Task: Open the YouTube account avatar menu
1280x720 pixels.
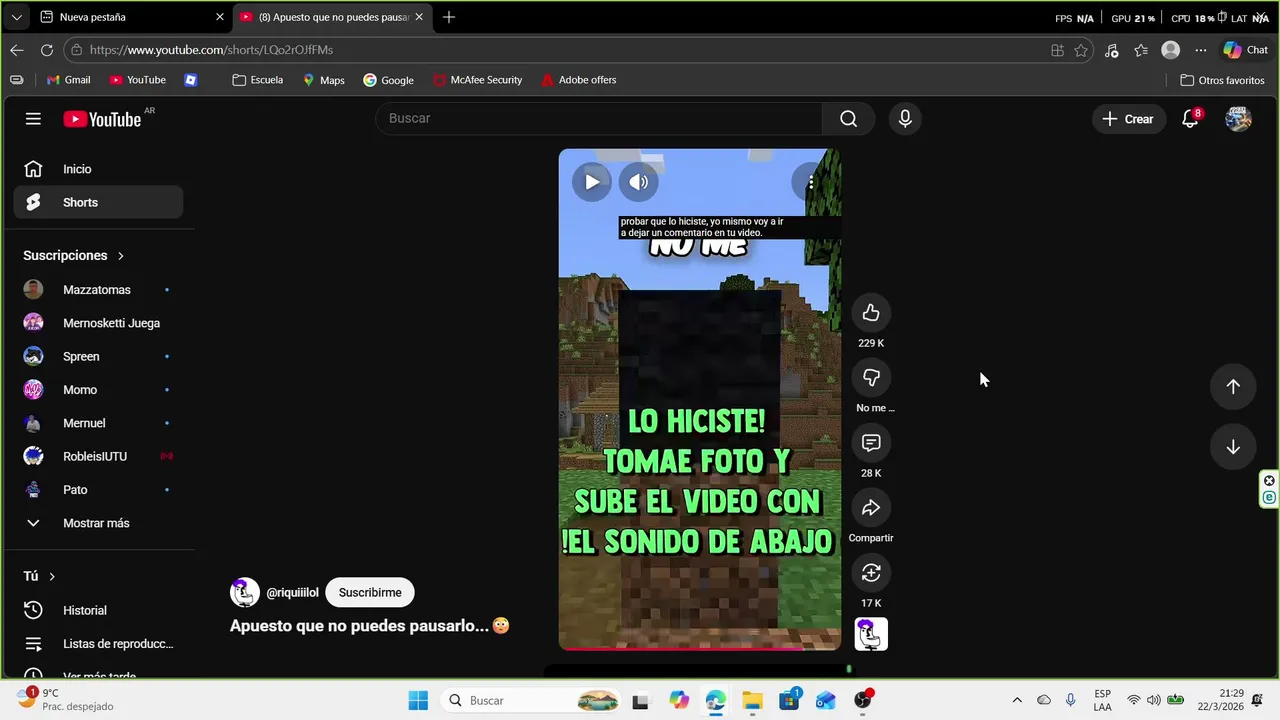Action: [x=1238, y=119]
